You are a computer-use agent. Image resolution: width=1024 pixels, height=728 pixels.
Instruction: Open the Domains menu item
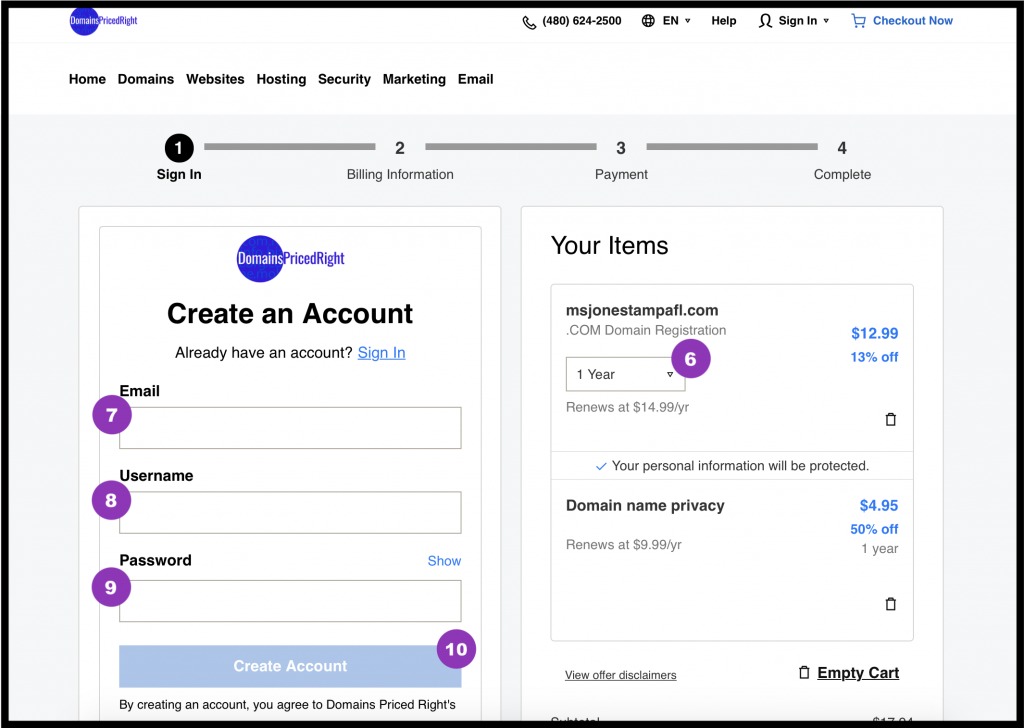pos(146,79)
